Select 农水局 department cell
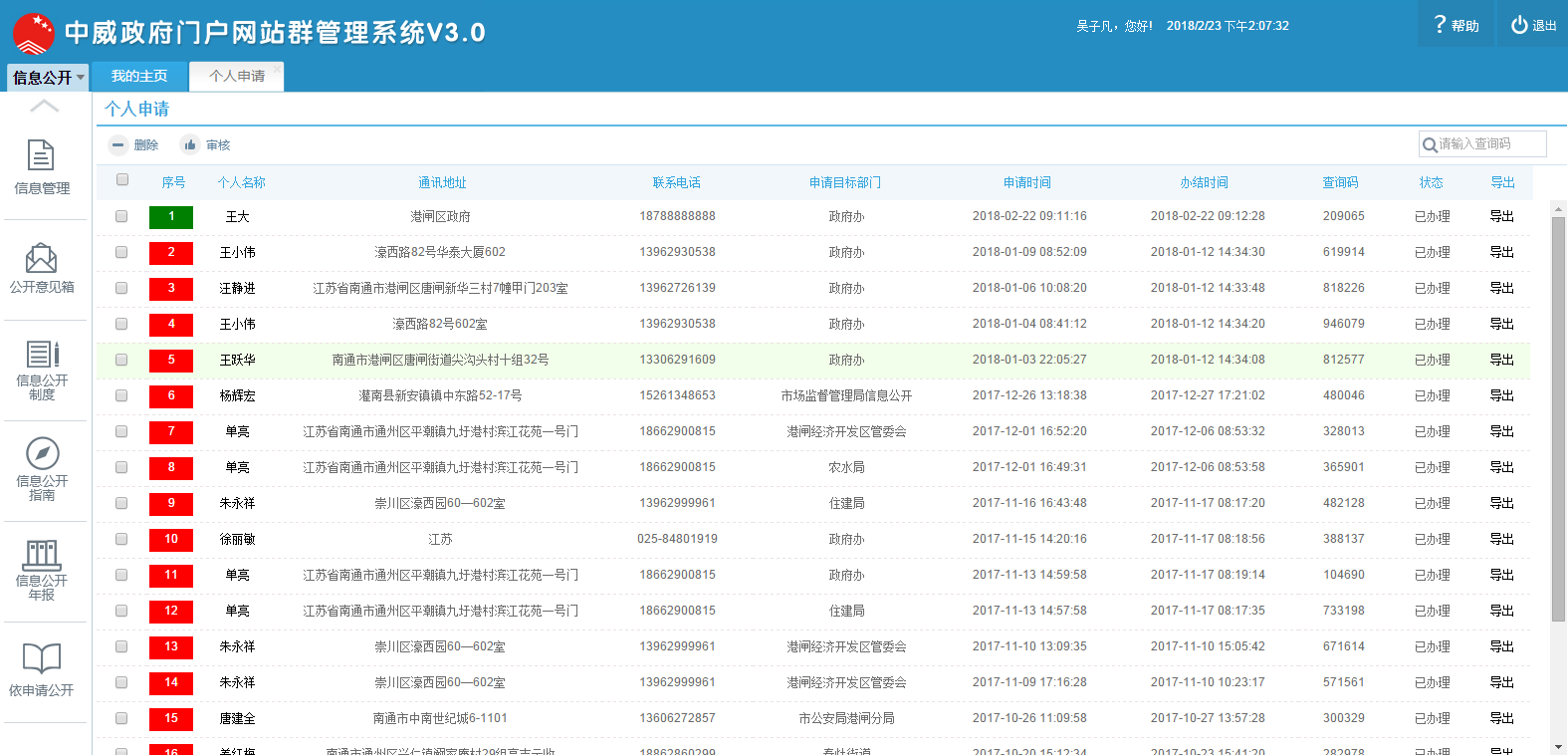 [x=846, y=467]
